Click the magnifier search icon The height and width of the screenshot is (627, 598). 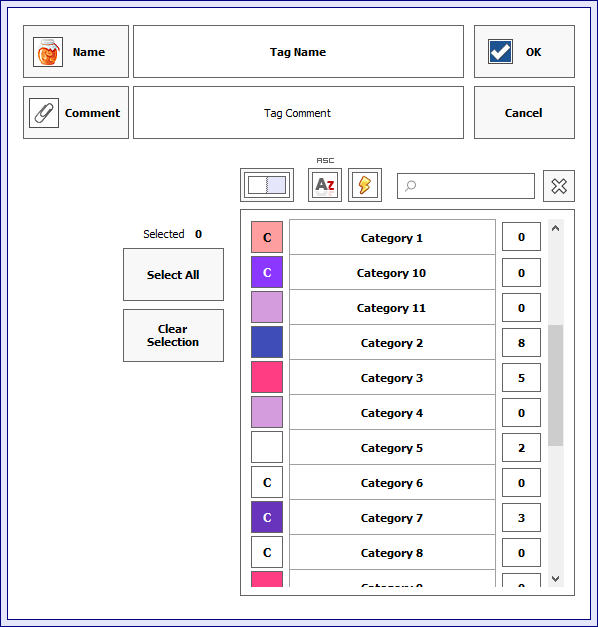point(410,186)
